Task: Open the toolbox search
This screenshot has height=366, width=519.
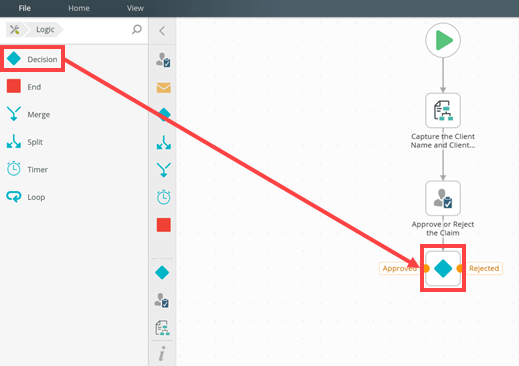Action: 137,29
